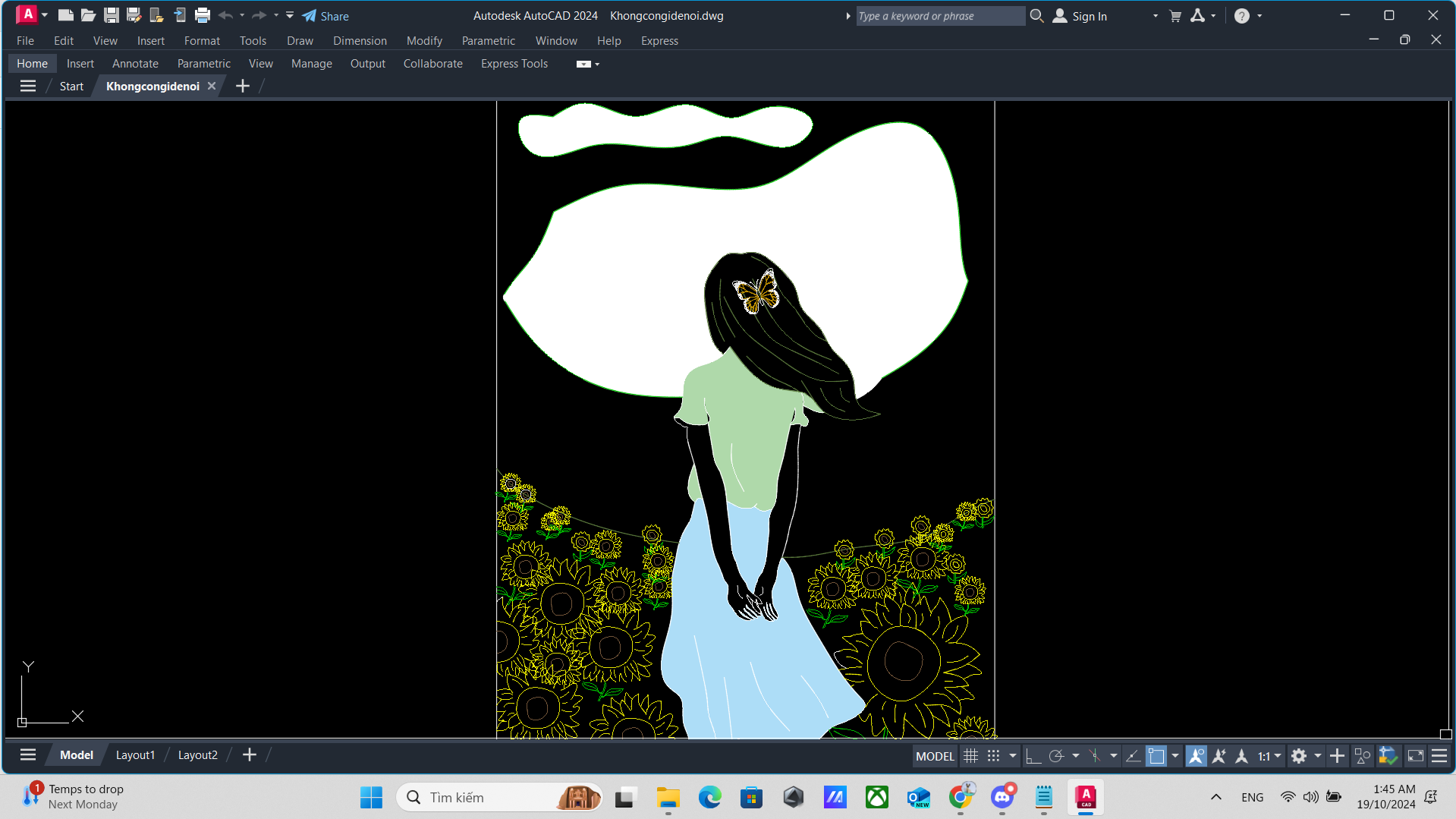Click the Redo arrow

coord(259,15)
